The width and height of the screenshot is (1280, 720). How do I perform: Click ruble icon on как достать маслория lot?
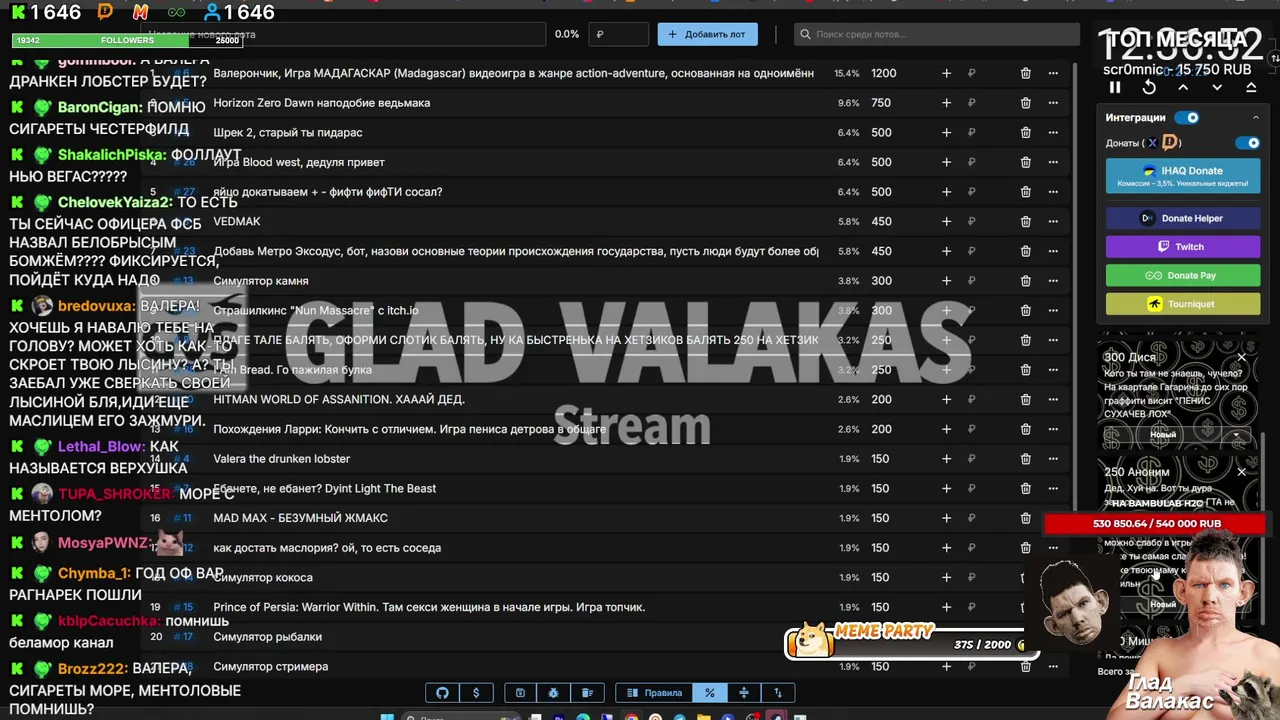[x=971, y=548]
